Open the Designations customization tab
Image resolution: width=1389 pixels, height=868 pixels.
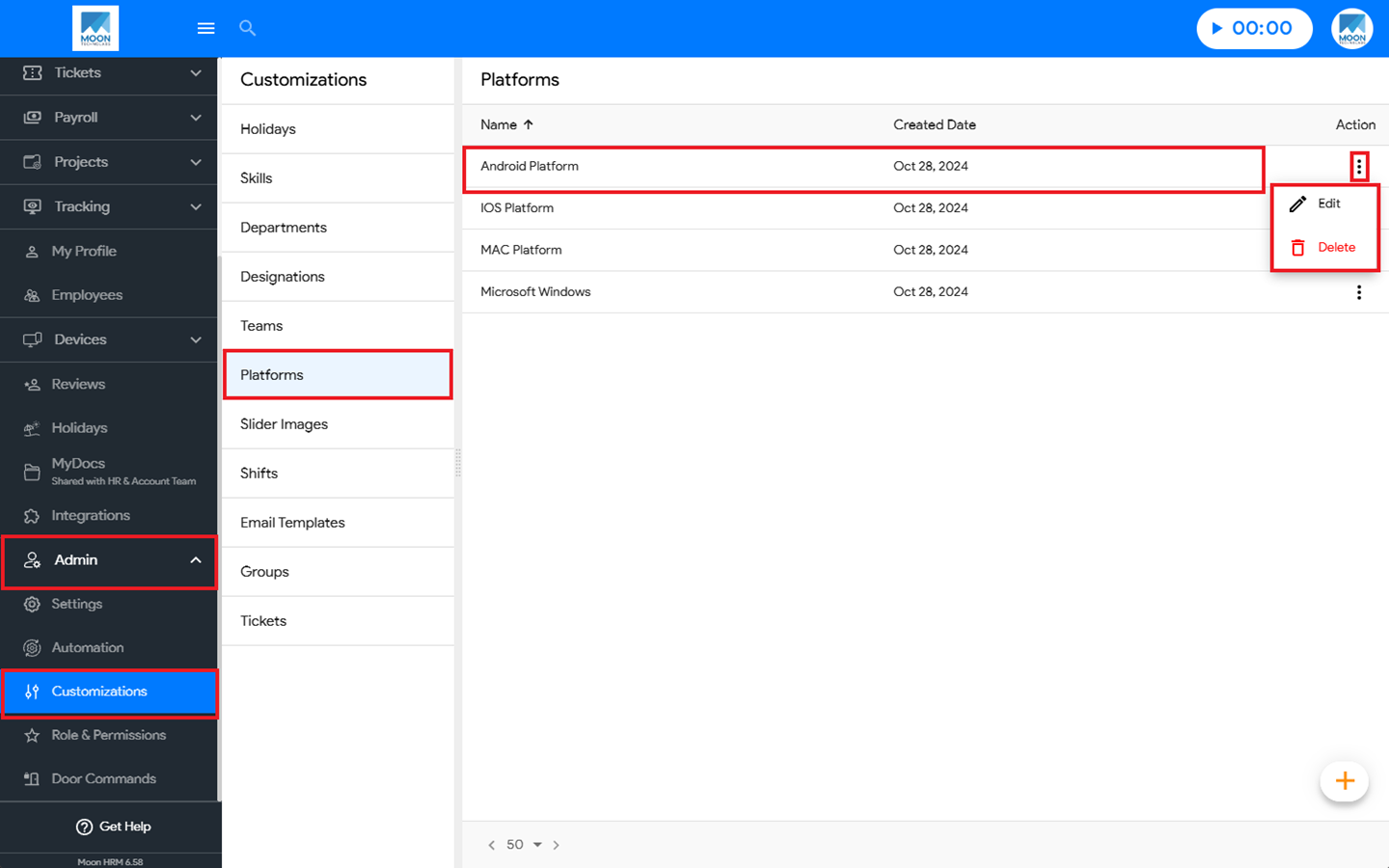(338, 277)
